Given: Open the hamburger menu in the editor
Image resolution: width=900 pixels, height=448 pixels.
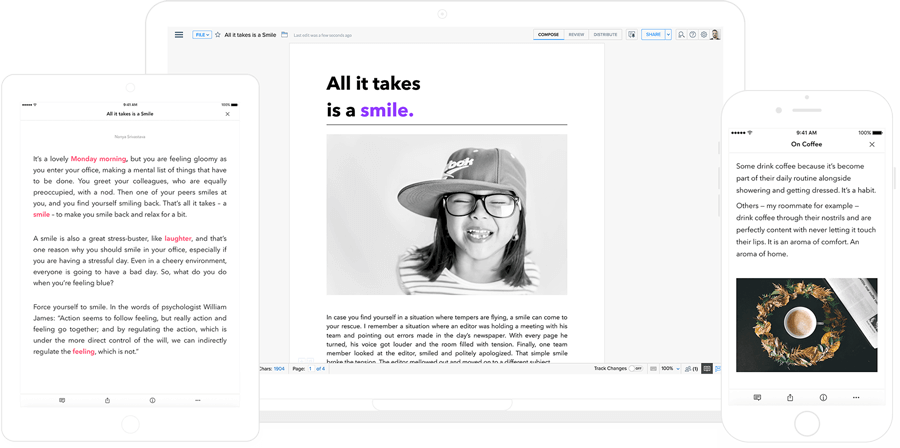Looking at the screenshot, I should (179, 34).
